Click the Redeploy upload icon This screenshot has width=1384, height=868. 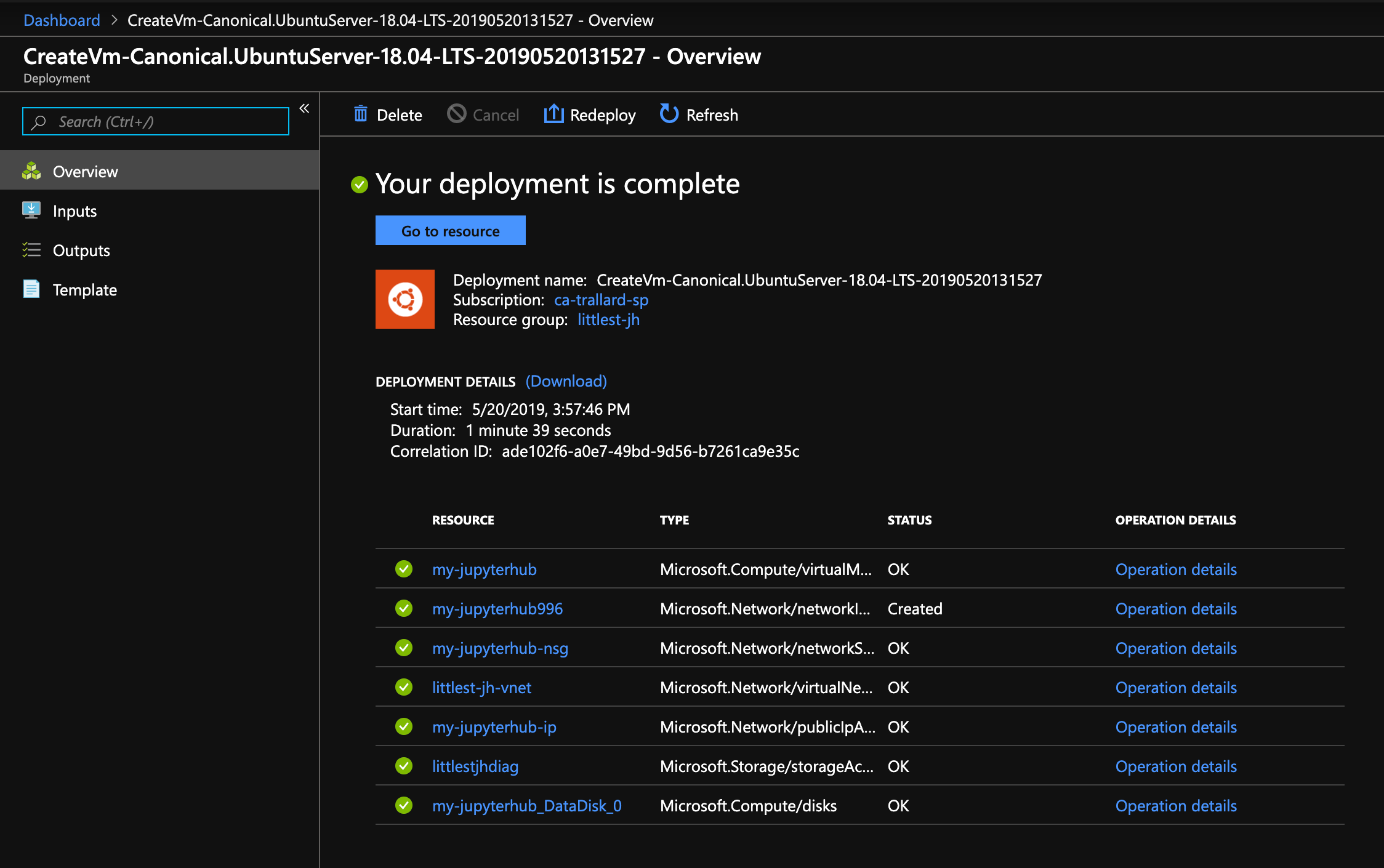coord(553,114)
